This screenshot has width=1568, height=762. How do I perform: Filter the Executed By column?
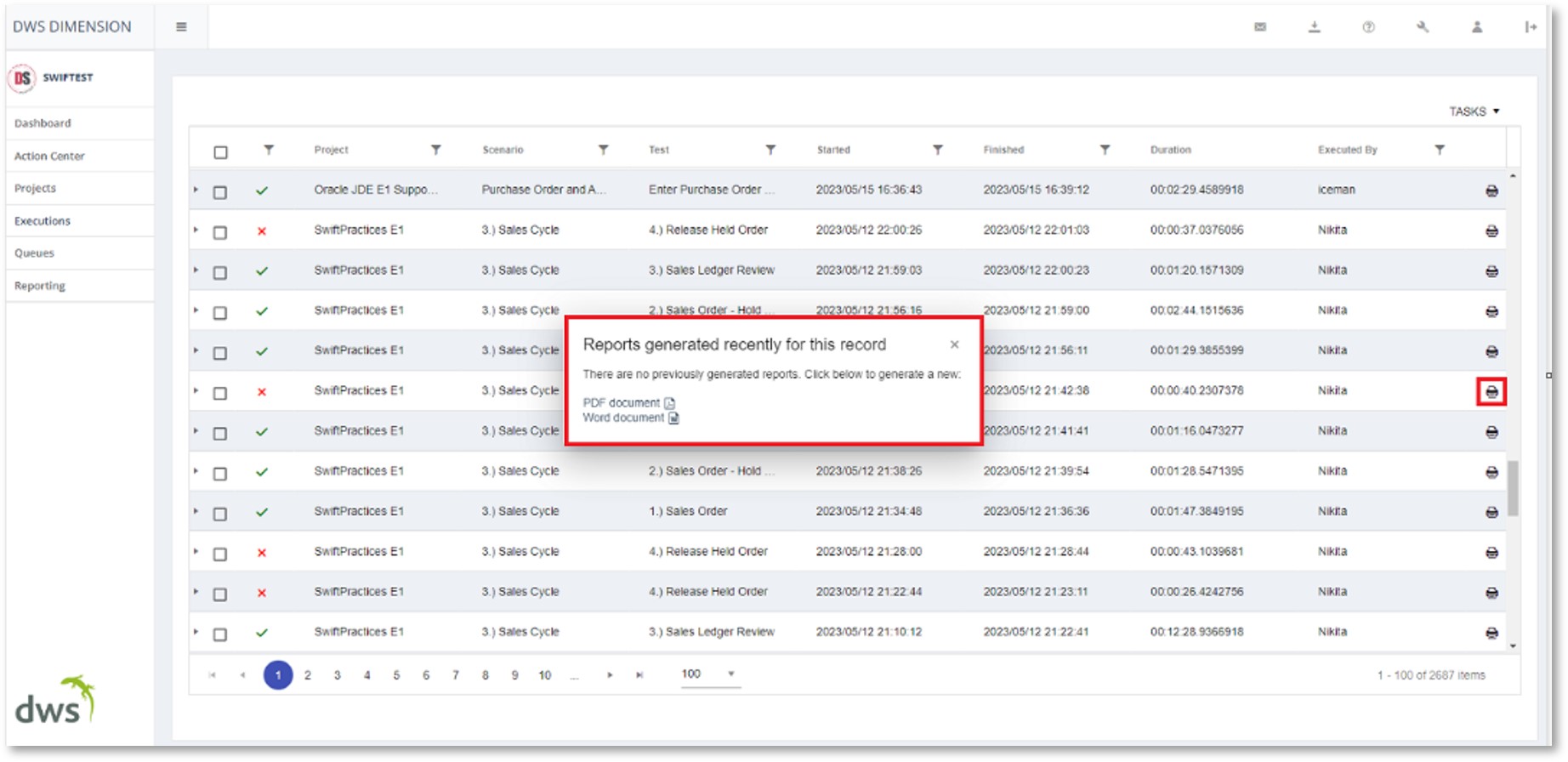1440,150
